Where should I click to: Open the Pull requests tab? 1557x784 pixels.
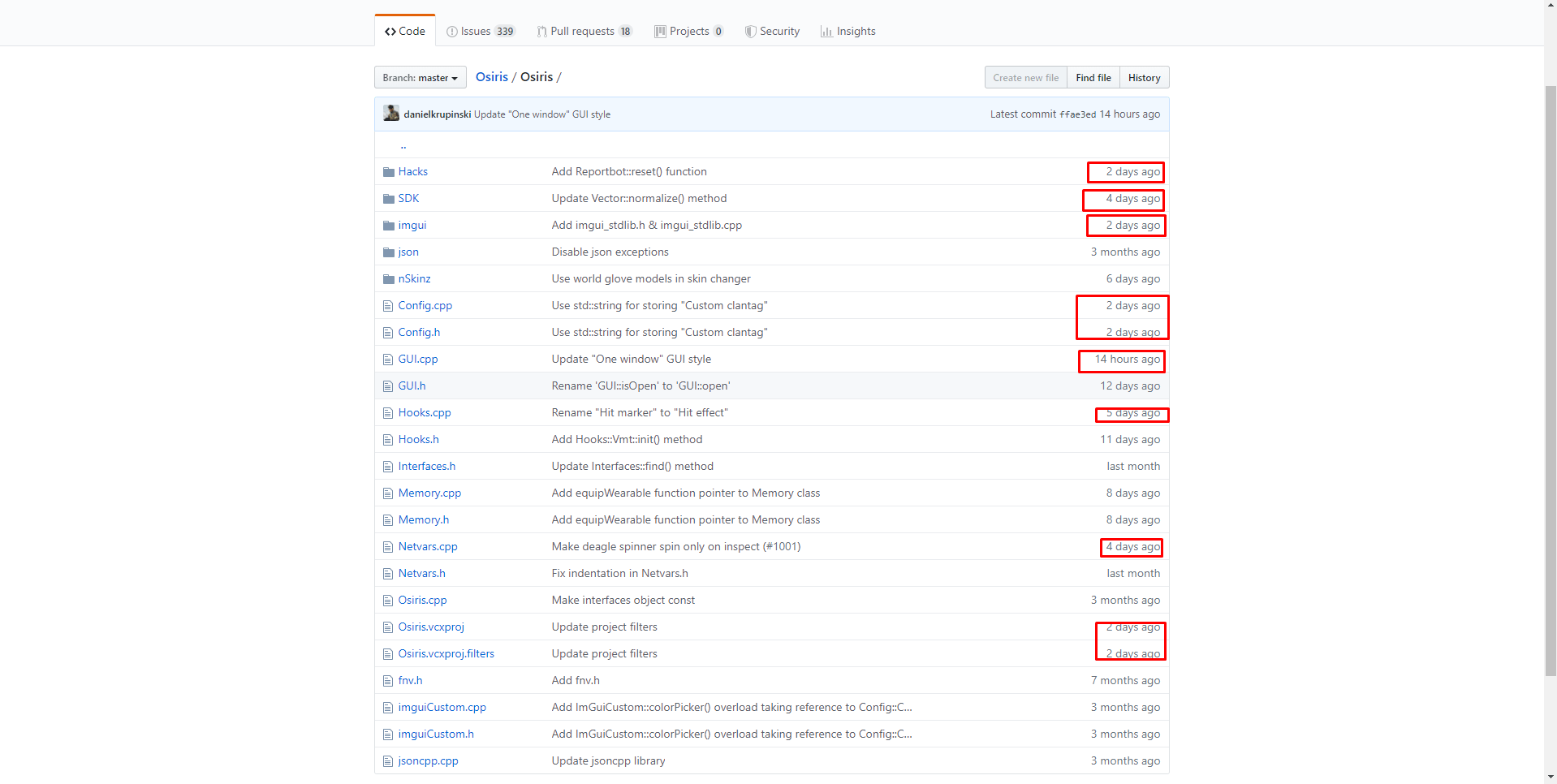click(584, 31)
